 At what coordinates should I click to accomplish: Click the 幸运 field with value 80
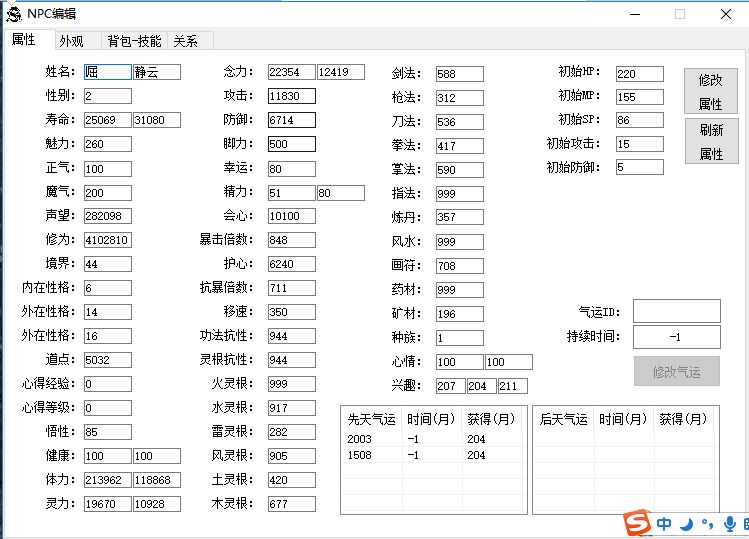pyautogui.click(x=291, y=169)
